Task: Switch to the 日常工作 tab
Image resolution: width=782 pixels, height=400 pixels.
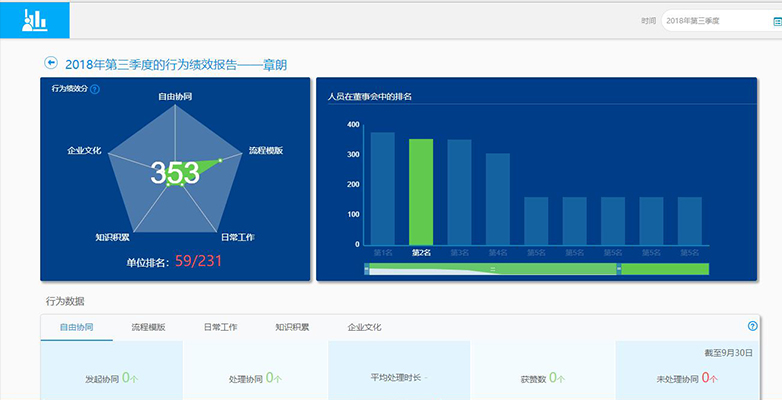Action: pos(220,327)
